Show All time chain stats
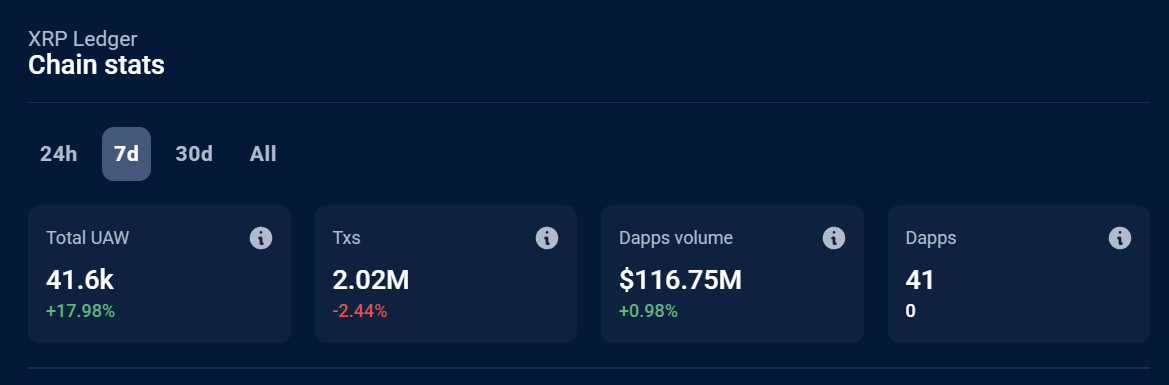Viewport: 1169px width, 385px height. (x=263, y=154)
